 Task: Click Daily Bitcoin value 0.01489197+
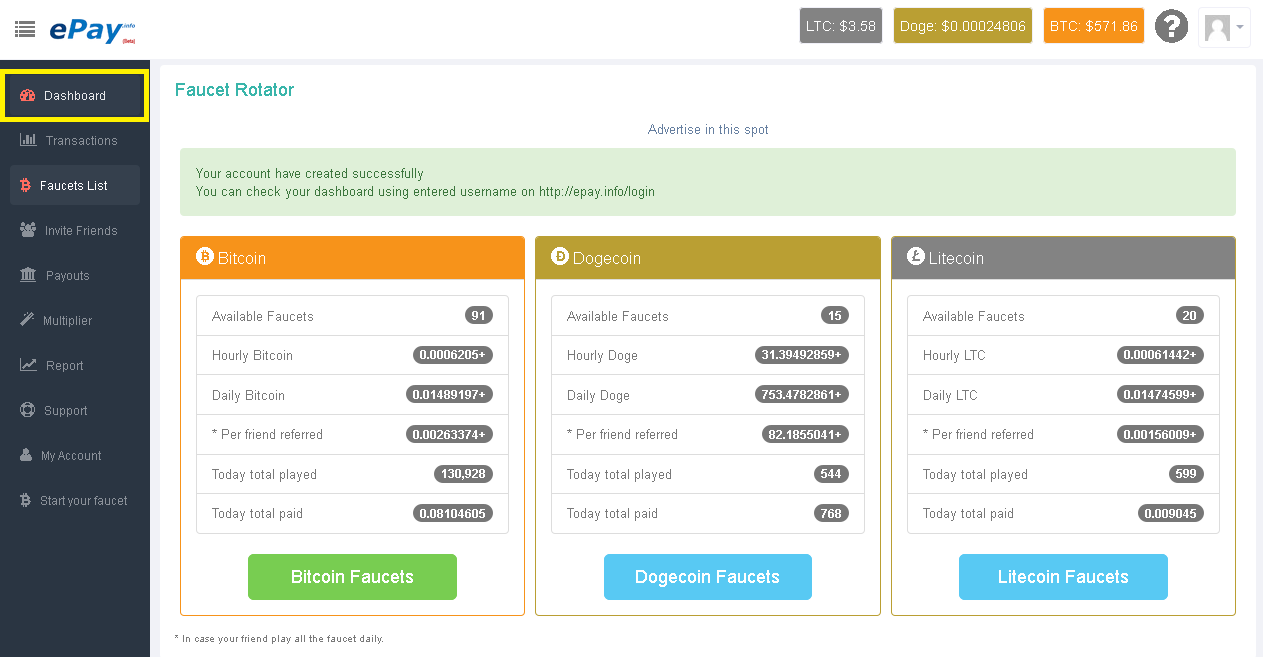click(450, 395)
